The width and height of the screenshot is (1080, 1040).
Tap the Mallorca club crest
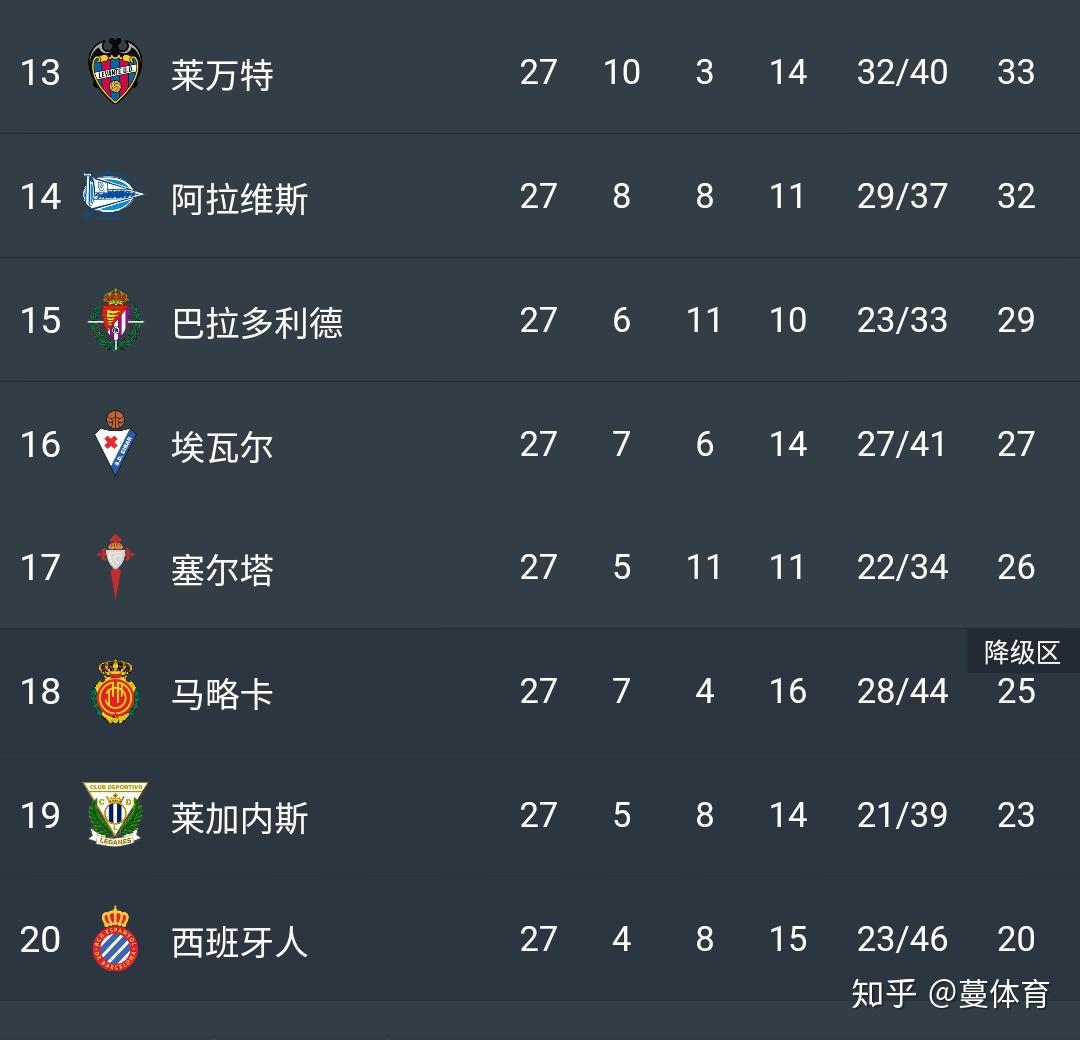point(115,691)
